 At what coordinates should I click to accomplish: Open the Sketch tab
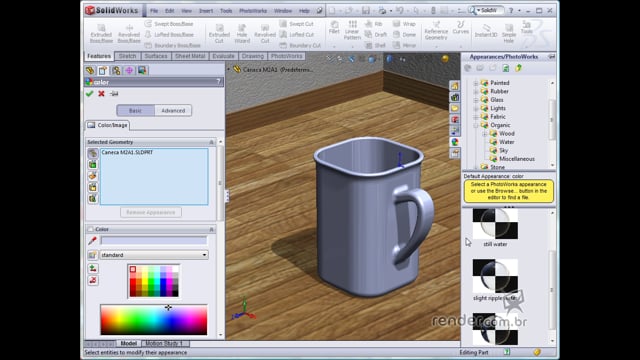127,56
